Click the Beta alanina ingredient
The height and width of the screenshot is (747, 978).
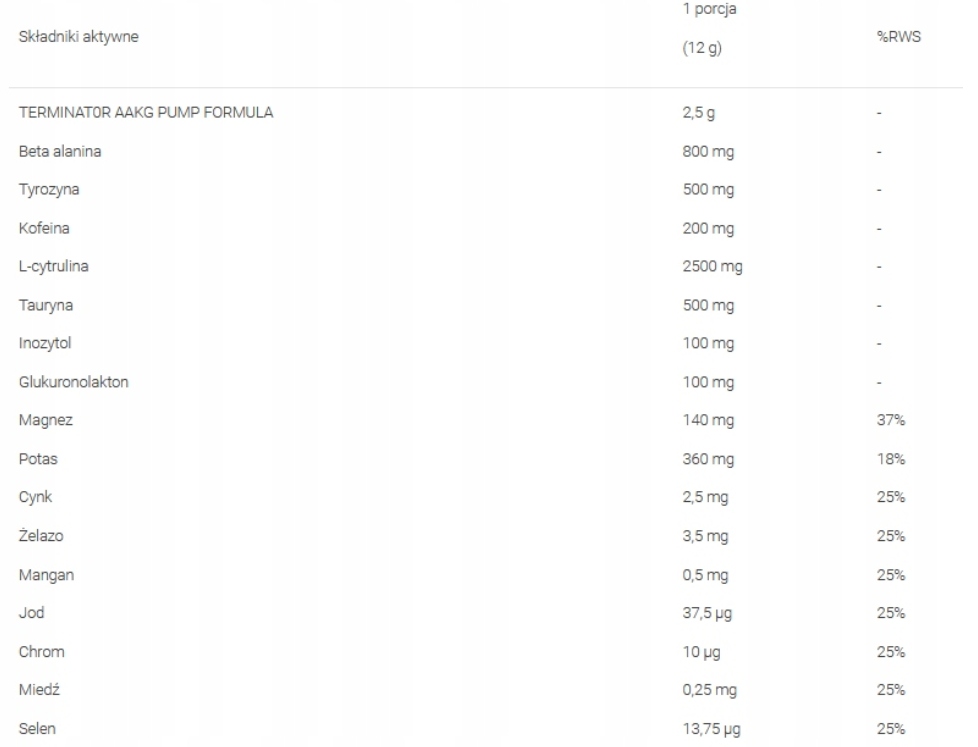[x=59, y=152]
